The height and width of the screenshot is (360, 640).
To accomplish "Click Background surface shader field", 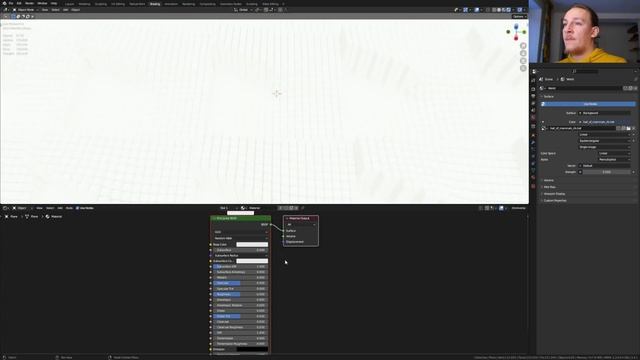I will coord(604,113).
